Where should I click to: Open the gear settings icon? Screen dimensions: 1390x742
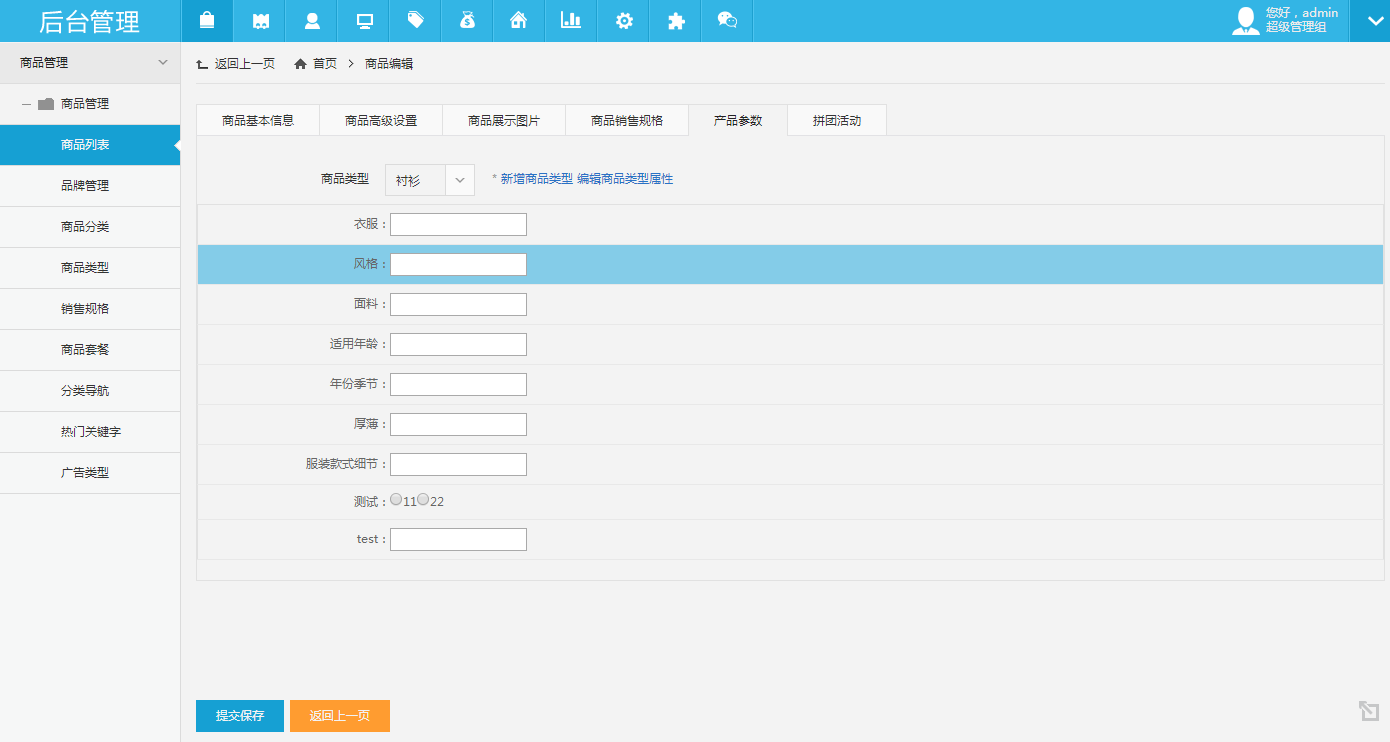point(624,21)
